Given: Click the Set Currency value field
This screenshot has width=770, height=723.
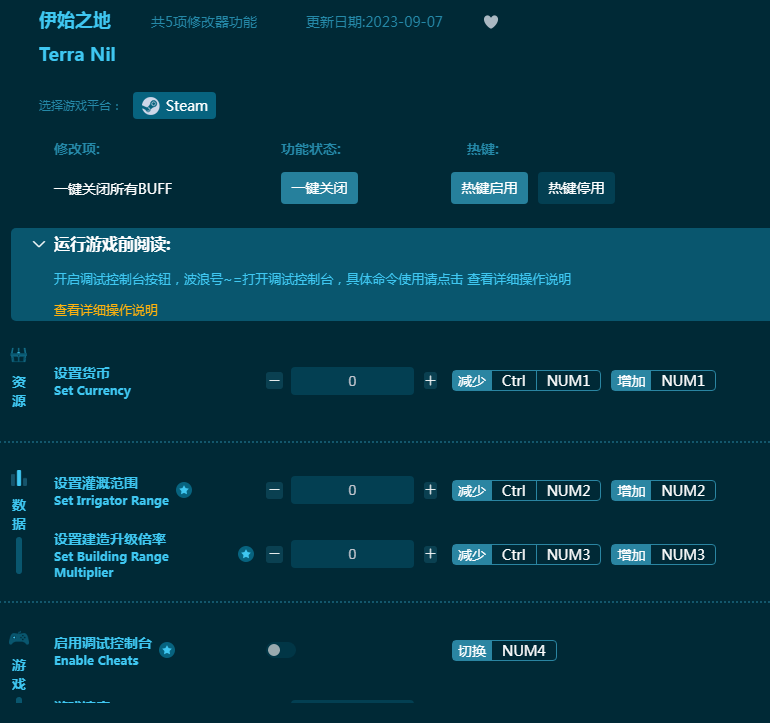Looking at the screenshot, I should [x=352, y=381].
